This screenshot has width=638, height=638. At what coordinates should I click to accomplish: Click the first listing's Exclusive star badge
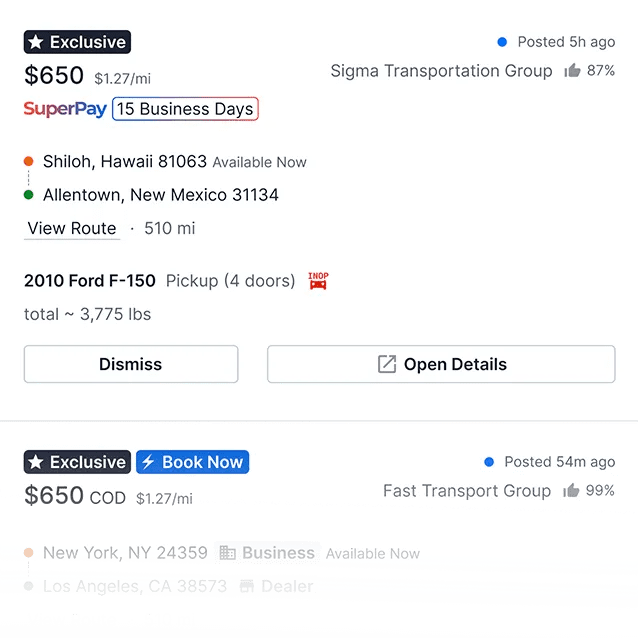tap(77, 42)
